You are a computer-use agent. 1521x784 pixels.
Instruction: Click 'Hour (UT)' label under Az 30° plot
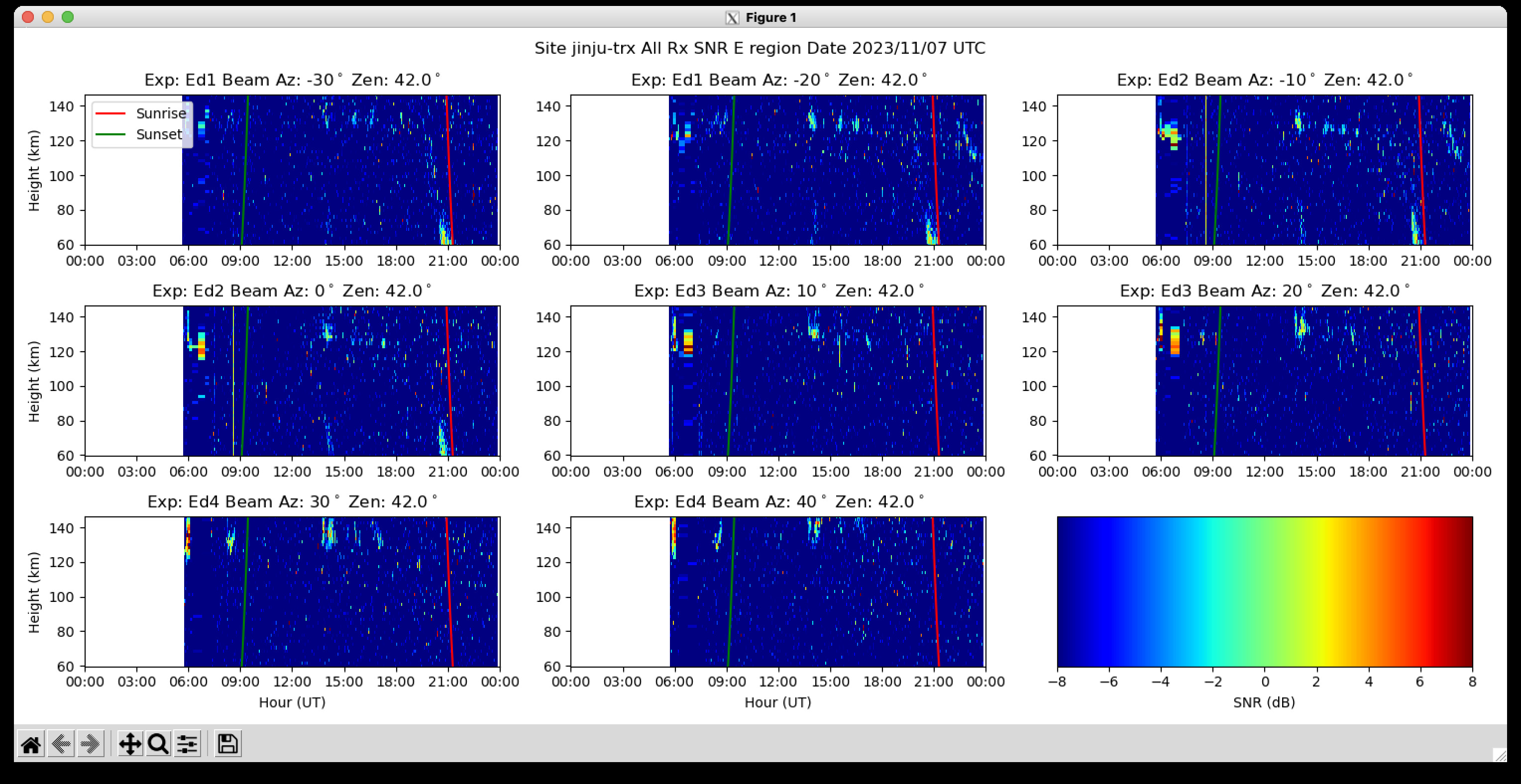292,702
